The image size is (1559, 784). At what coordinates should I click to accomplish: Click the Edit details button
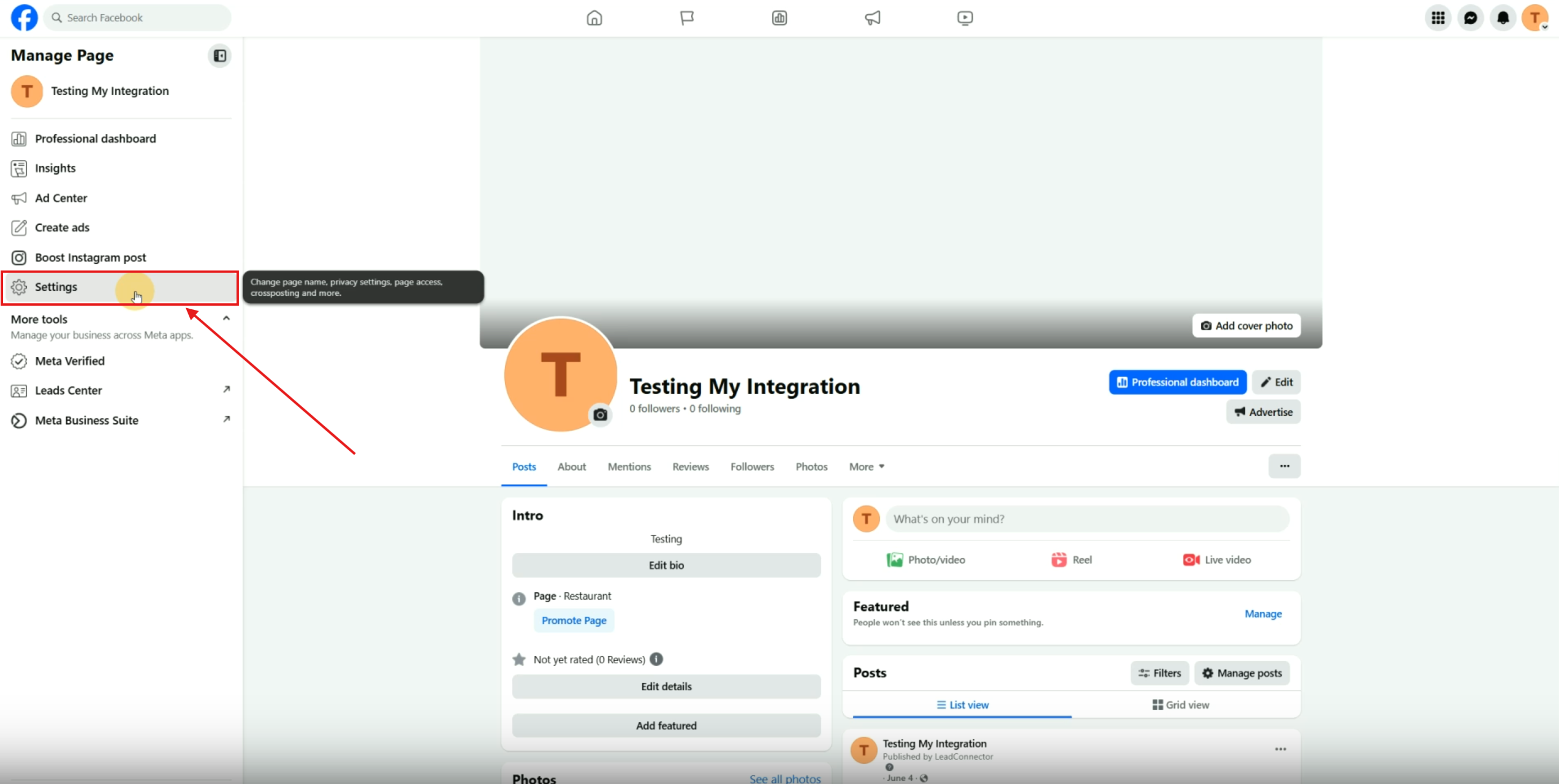pos(666,687)
